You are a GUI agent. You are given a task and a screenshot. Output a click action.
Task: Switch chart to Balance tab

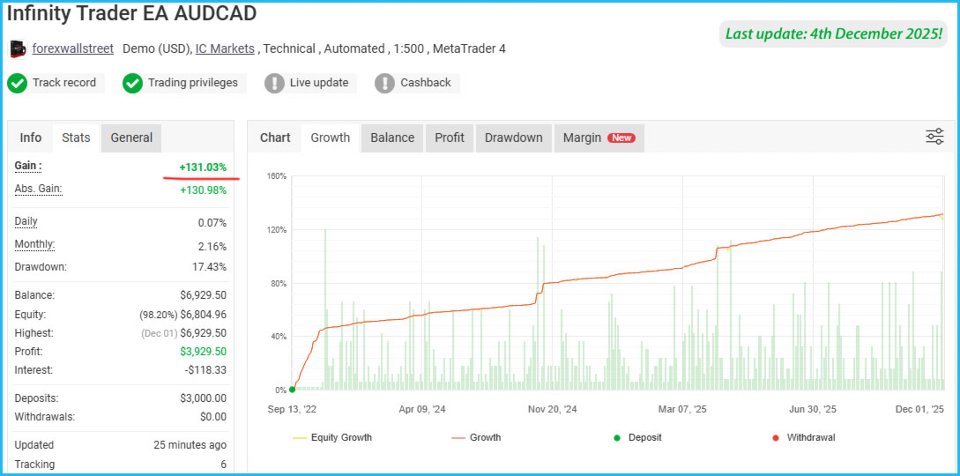pos(392,138)
